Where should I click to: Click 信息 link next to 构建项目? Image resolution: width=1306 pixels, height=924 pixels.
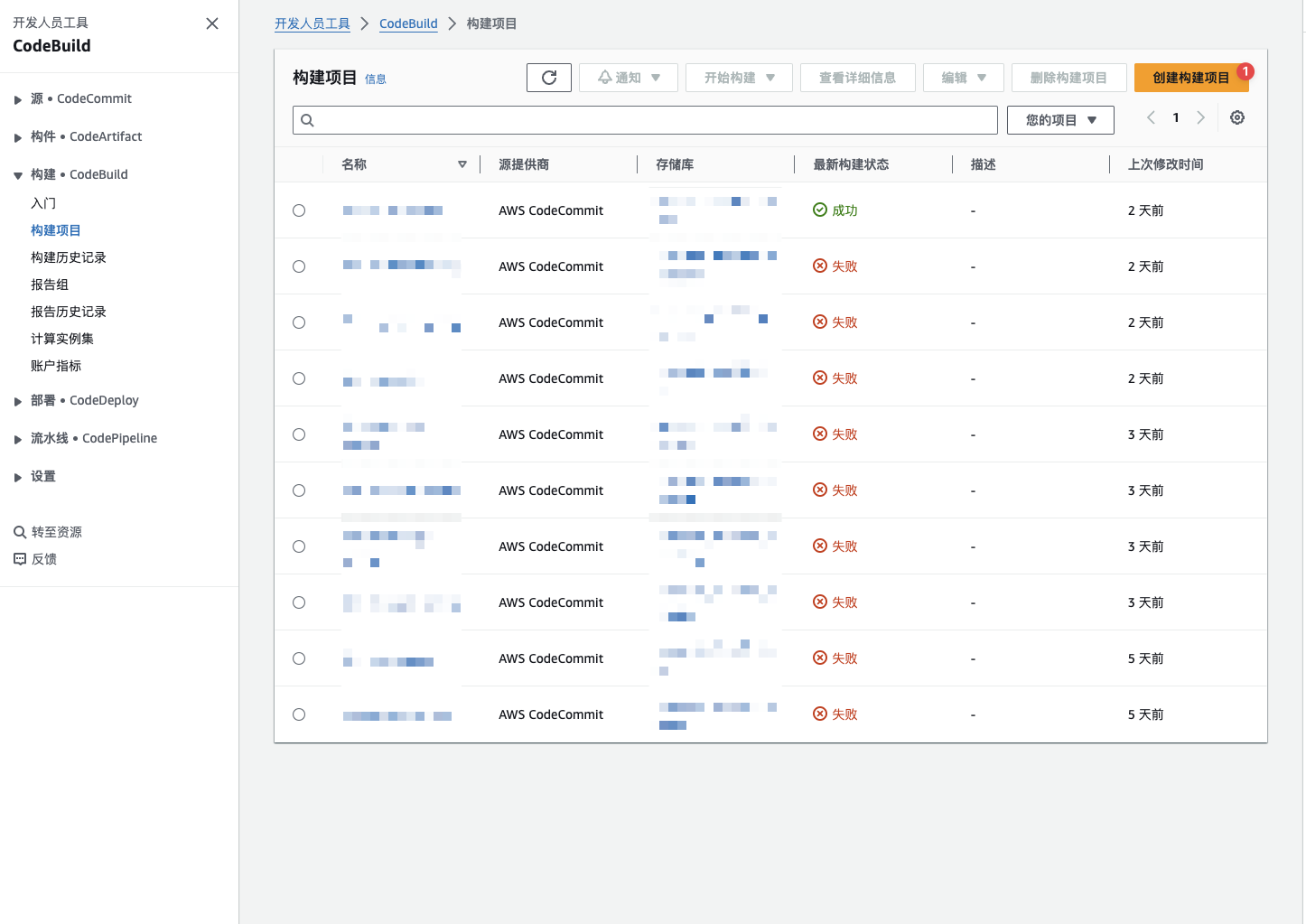point(376,79)
